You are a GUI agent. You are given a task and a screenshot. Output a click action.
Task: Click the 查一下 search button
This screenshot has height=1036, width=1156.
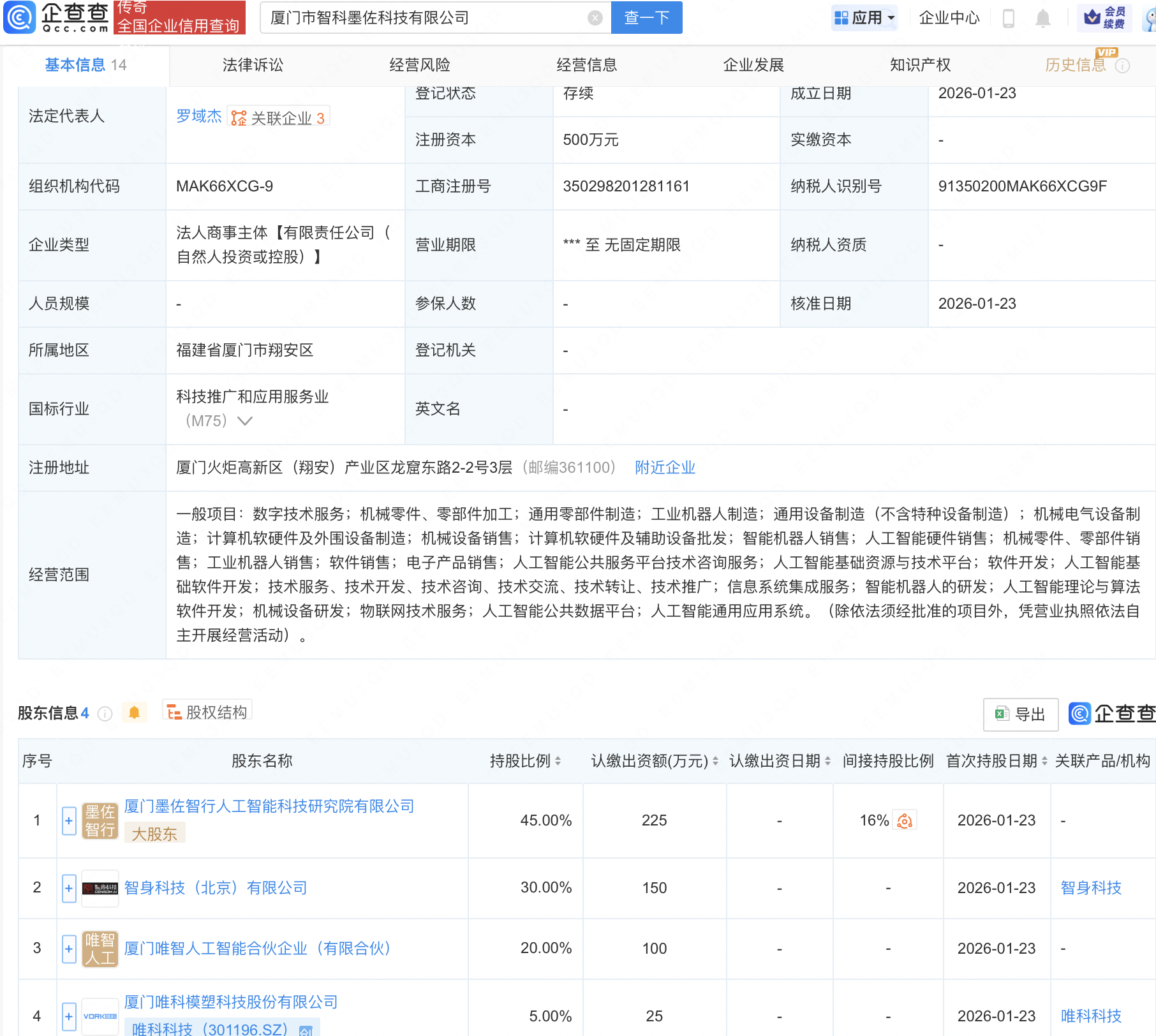pos(646,18)
